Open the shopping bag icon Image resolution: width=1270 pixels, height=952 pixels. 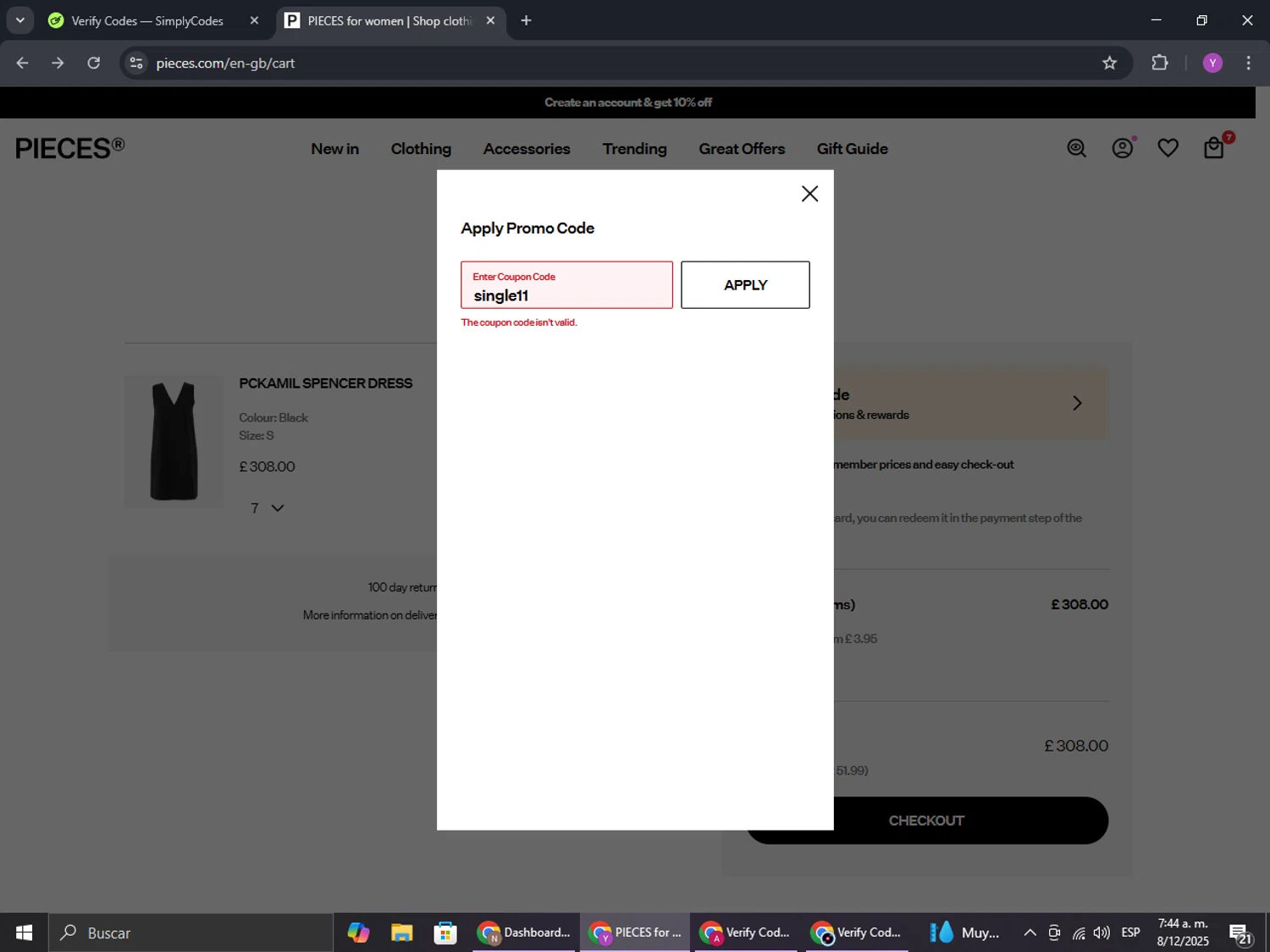[1214, 149]
